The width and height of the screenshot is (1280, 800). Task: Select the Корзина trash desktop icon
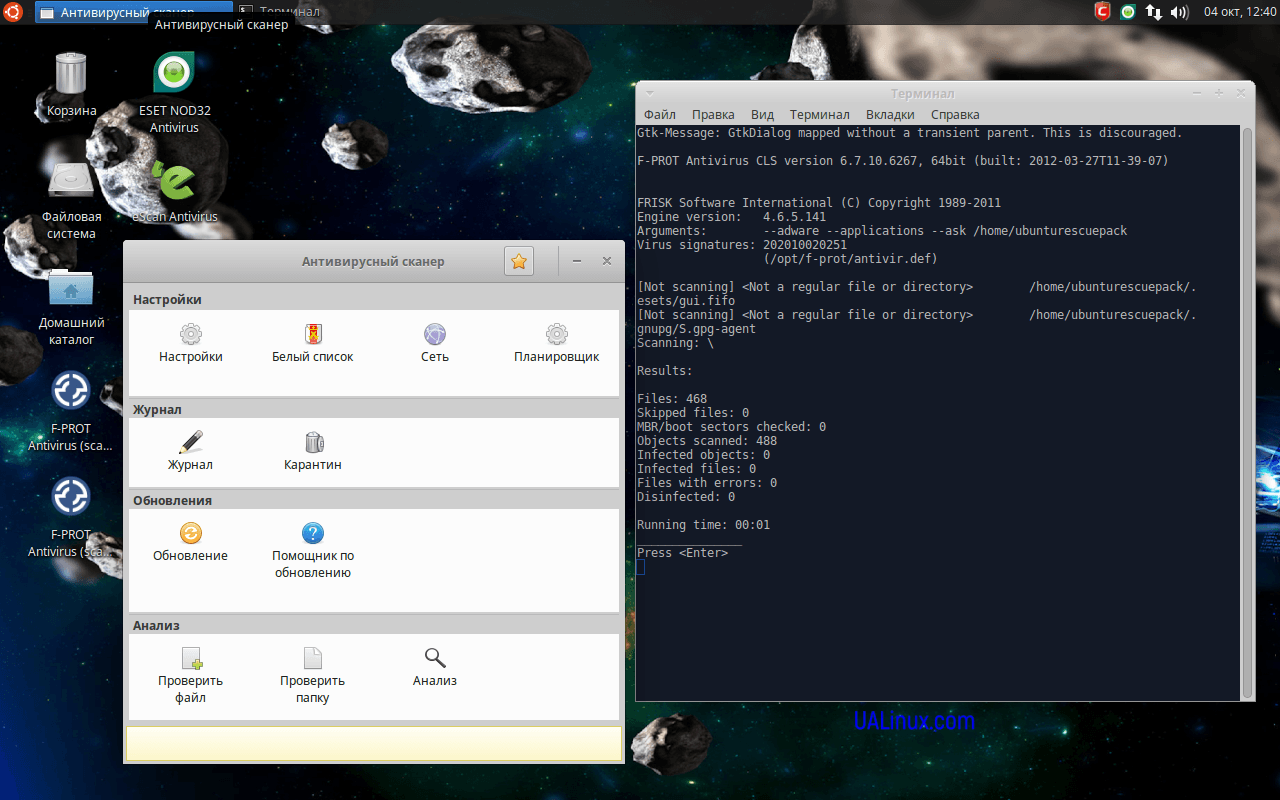click(x=72, y=84)
